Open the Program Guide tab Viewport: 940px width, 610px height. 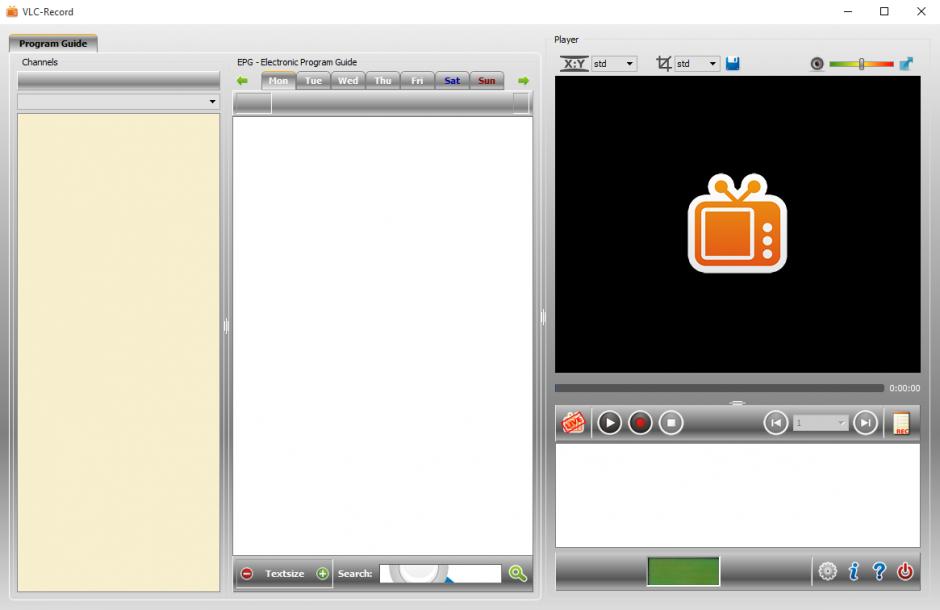(x=53, y=43)
